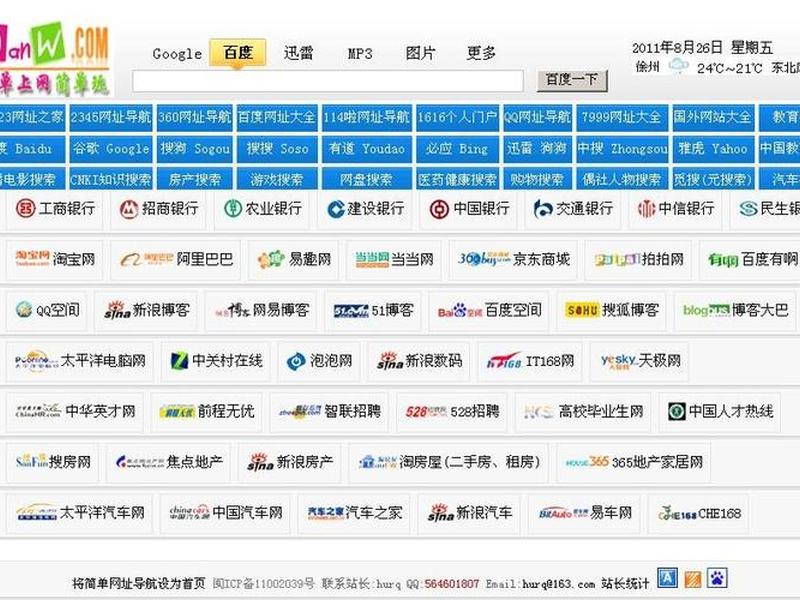Open 交通银行 bank link
This screenshot has height=600, width=800.
[572, 209]
